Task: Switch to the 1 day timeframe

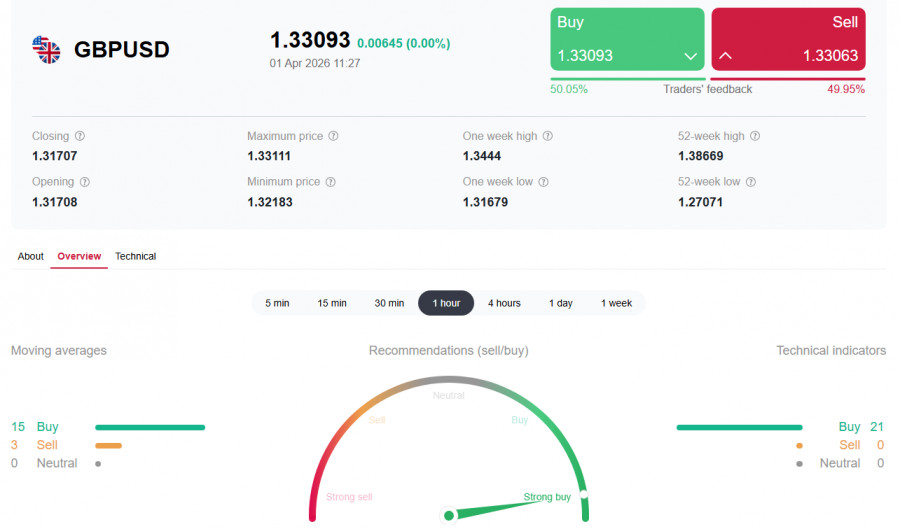Action: tap(561, 303)
